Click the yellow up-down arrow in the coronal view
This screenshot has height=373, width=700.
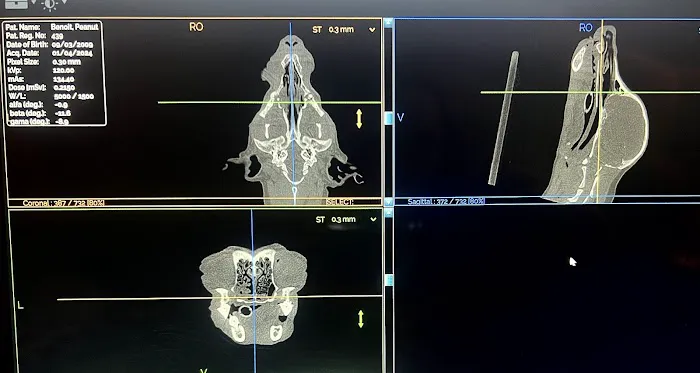coord(359,119)
